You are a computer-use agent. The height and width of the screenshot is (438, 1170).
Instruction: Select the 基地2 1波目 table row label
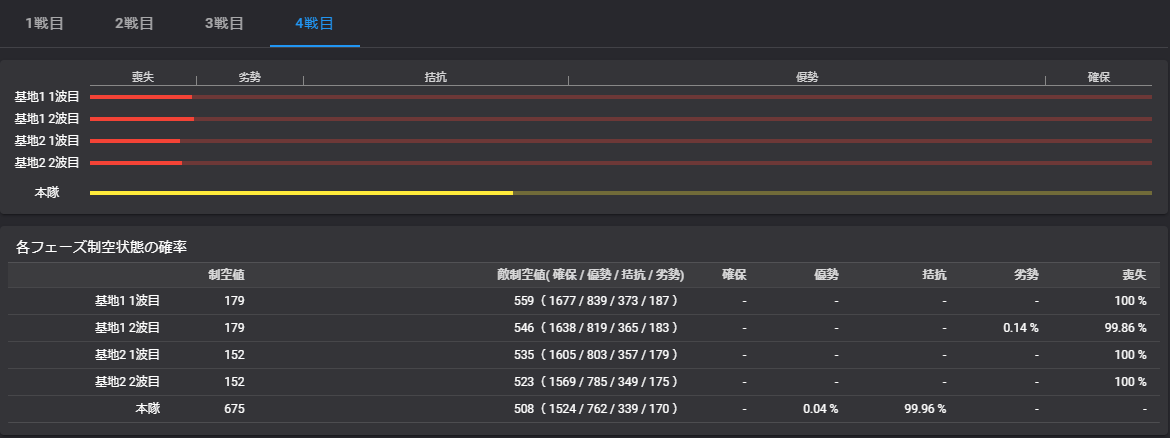127,355
